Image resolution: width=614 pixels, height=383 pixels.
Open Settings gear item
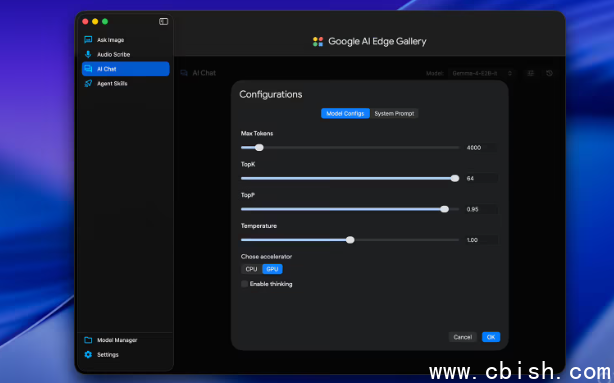coord(125,354)
